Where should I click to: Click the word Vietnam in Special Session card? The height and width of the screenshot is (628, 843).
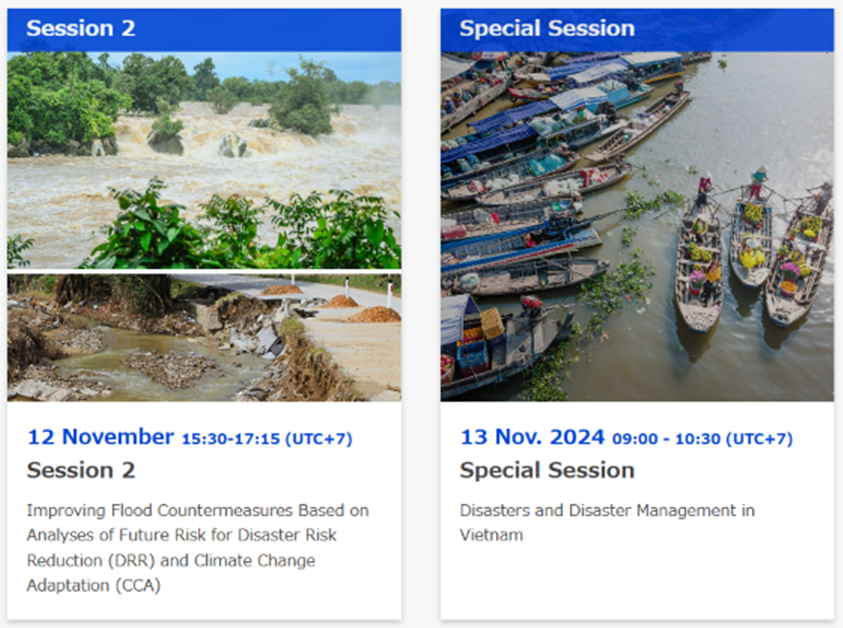(x=491, y=535)
